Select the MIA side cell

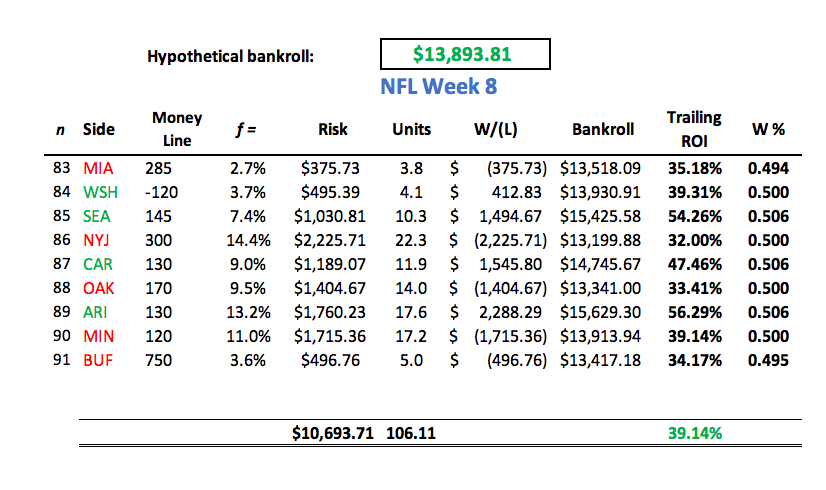[x=98, y=169]
